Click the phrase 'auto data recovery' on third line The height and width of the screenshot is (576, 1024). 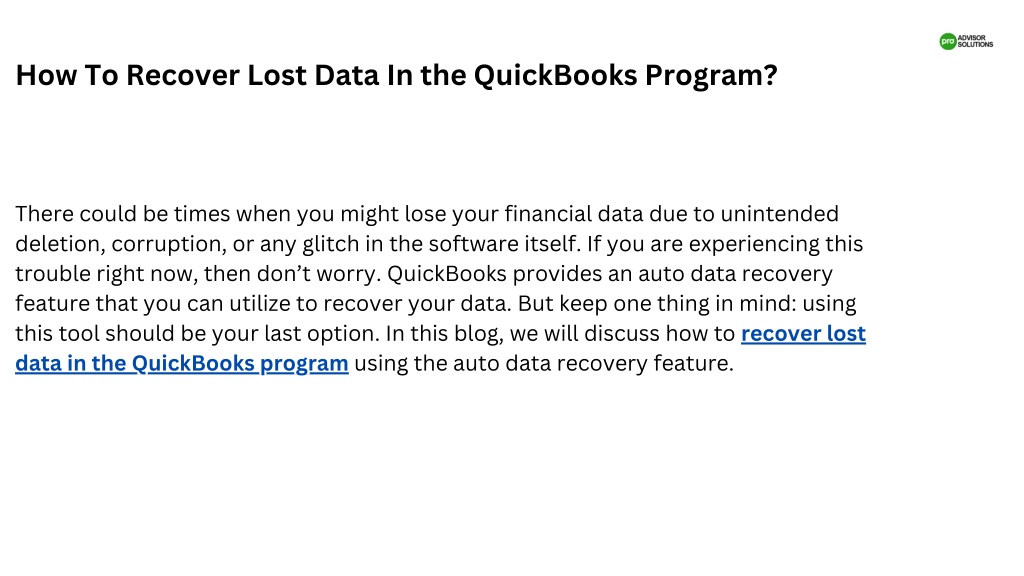click(735, 274)
